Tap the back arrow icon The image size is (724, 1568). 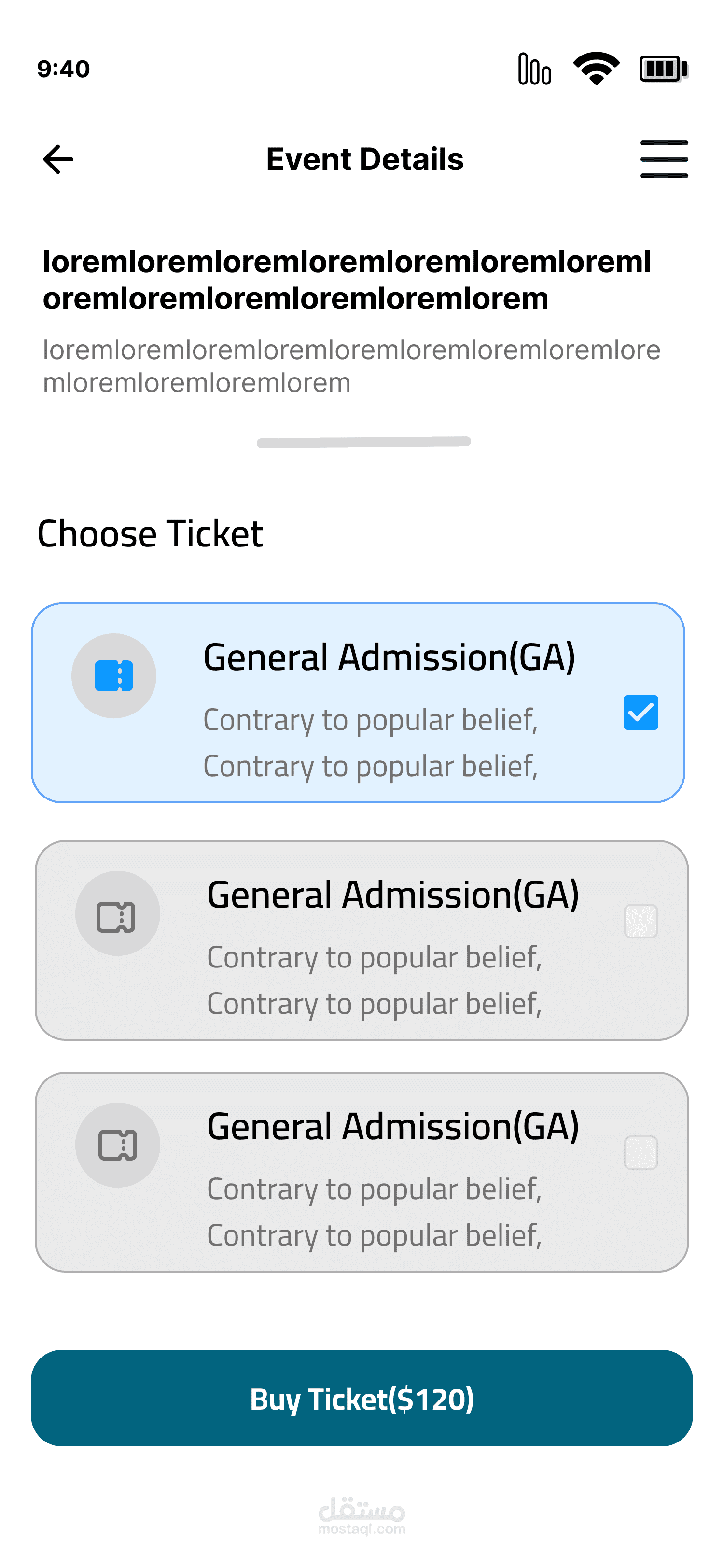pos(58,159)
